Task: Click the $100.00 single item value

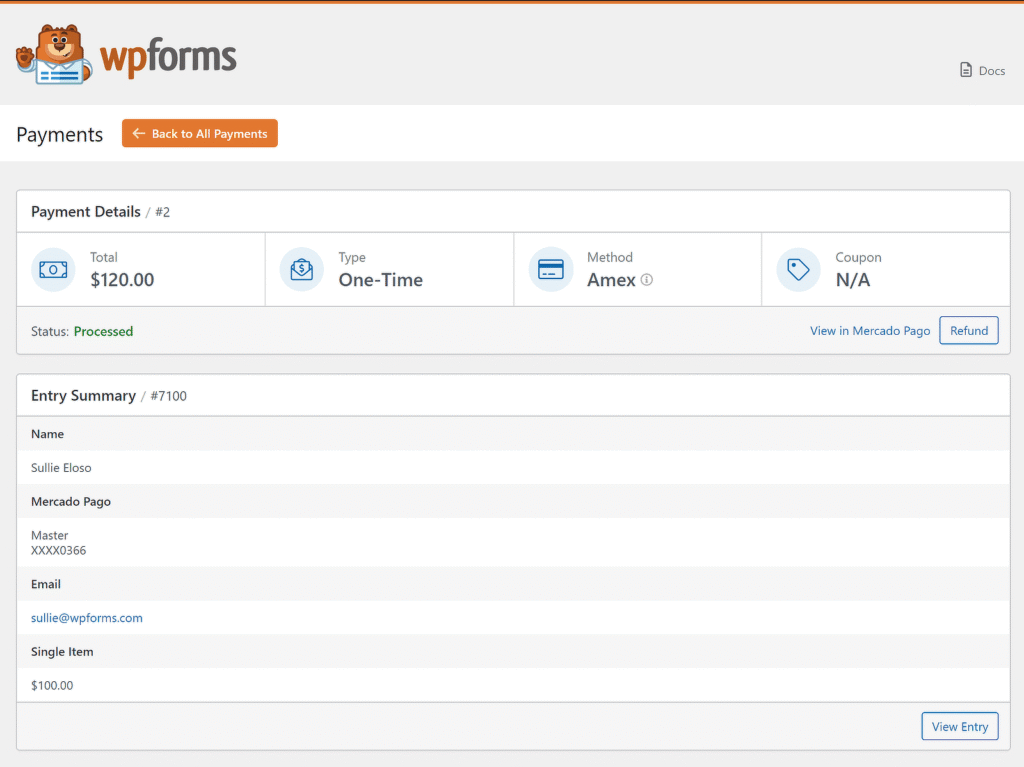Action: coord(52,685)
